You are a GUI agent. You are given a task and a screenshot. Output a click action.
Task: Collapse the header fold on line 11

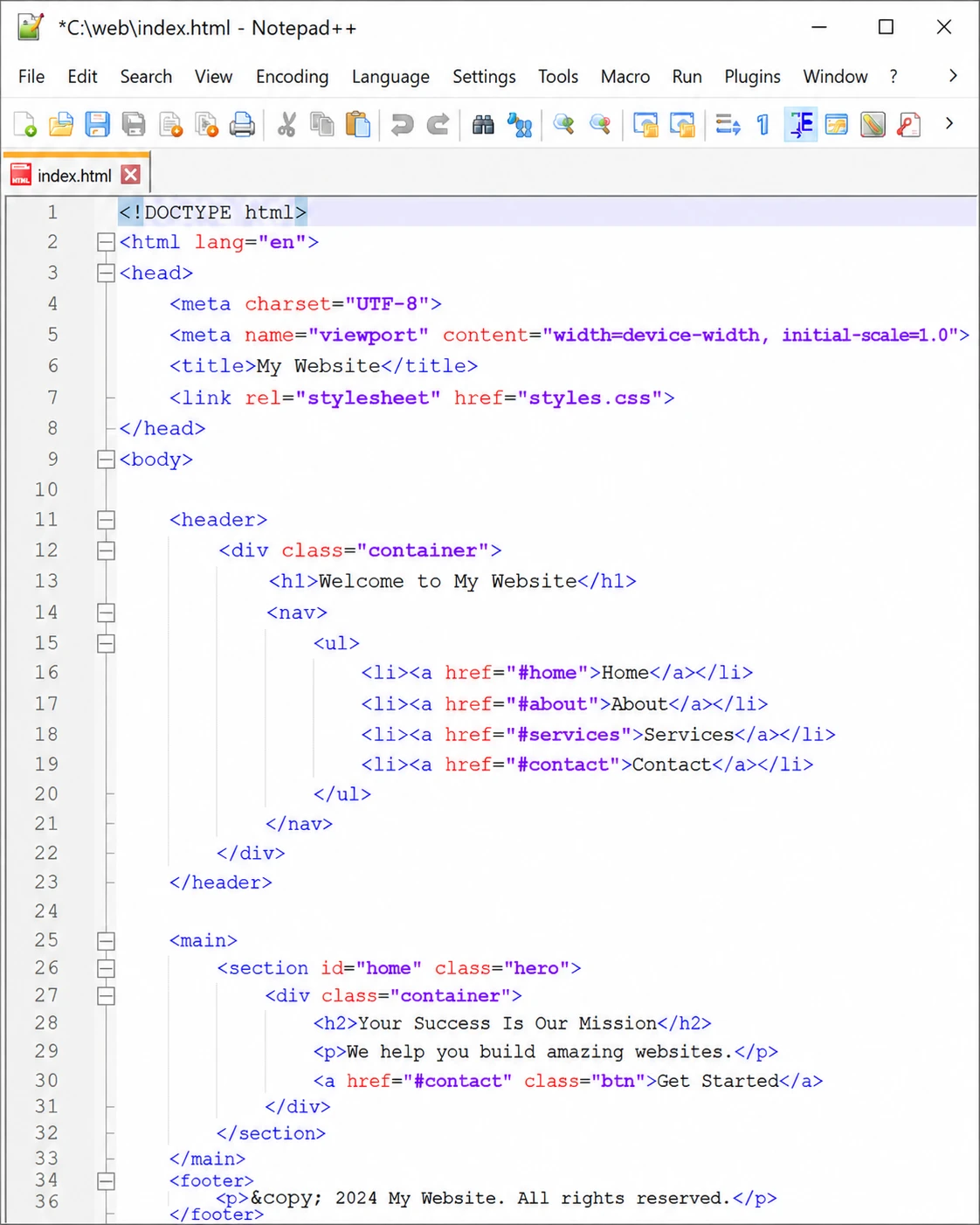pyautogui.click(x=106, y=520)
